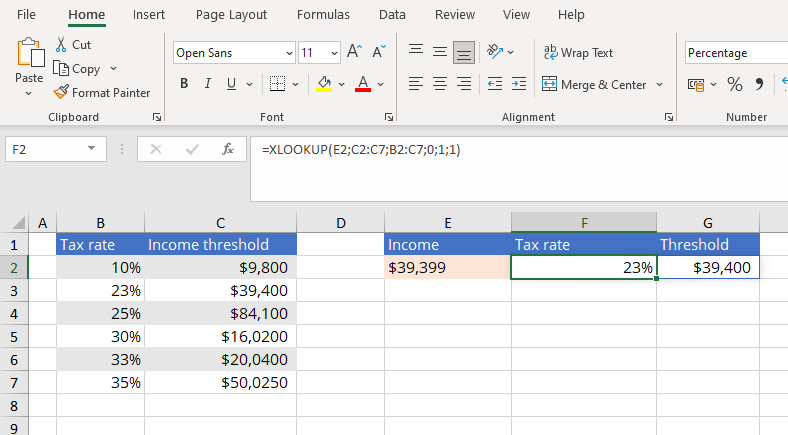Open Alignment settings dialog launcher
788x435 pixels.
pyautogui.click(x=668, y=117)
